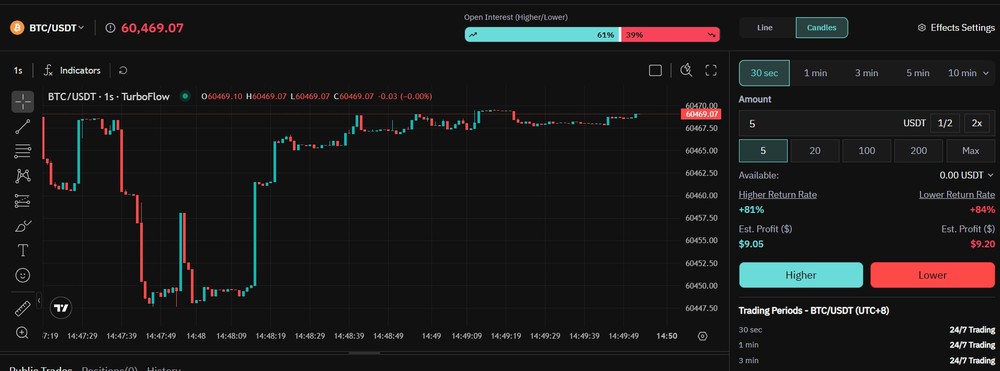Expand the Available balance USDT dropdown
The image size is (1000, 371).
pyautogui.click(x=966, y=175)
